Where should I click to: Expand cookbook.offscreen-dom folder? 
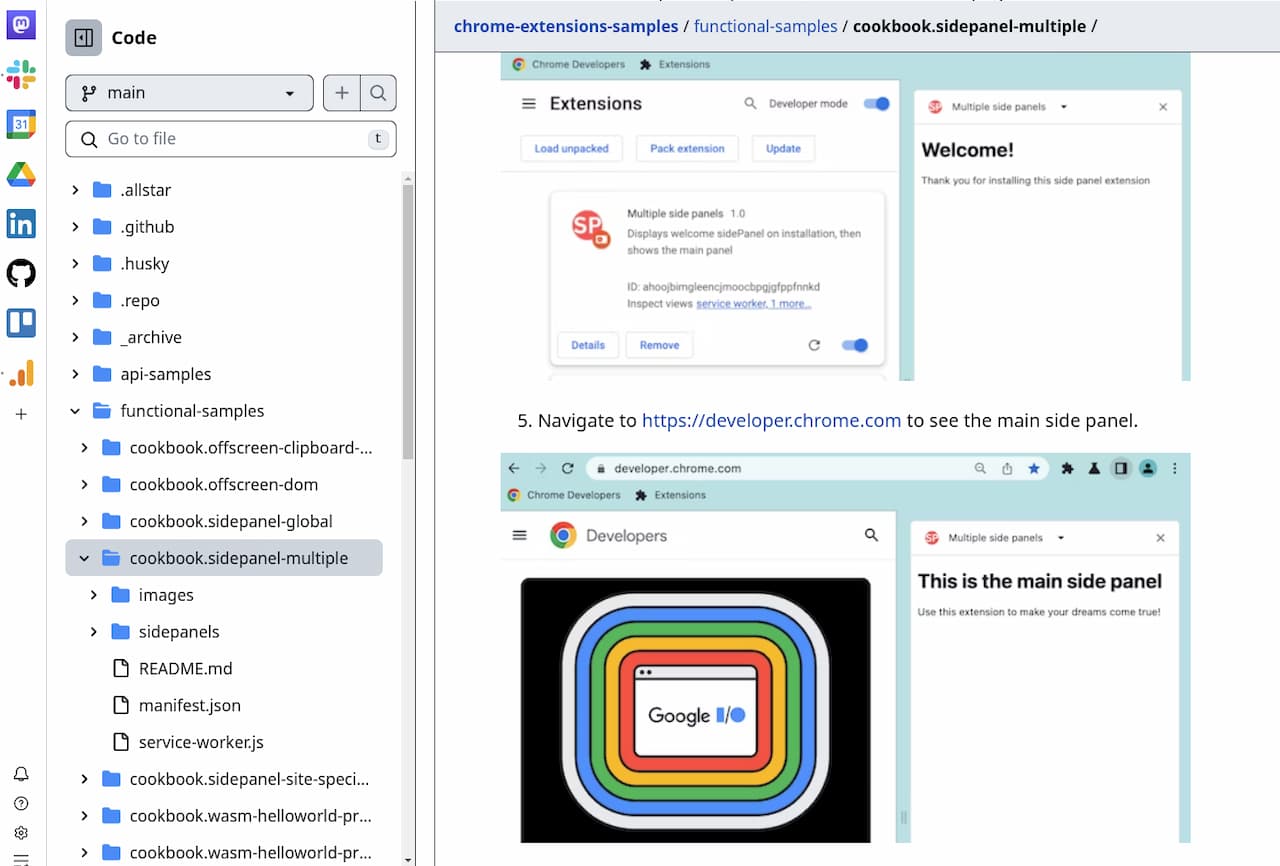84,485
